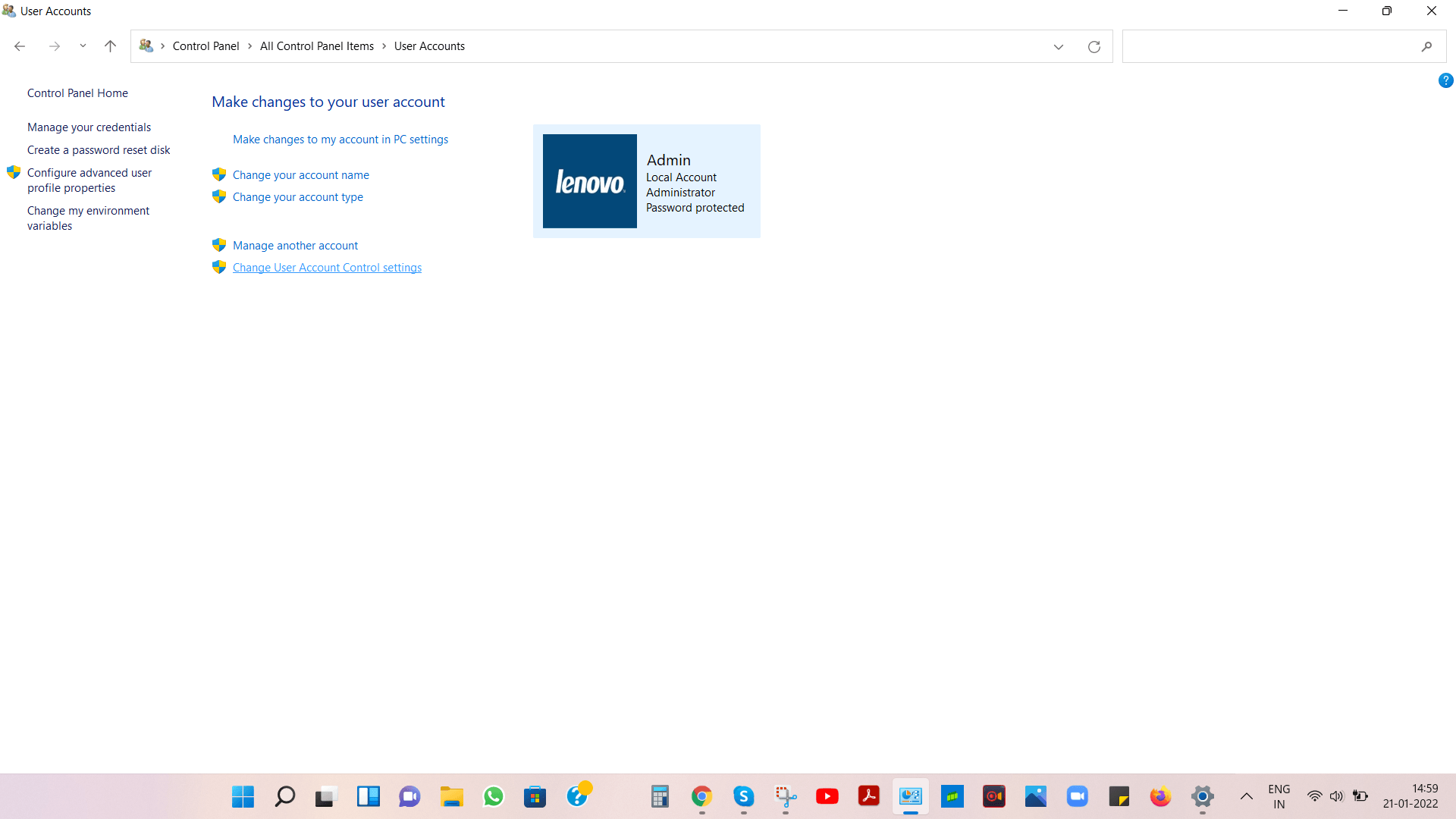Launch YouTube app from taskbar
The image size is (1456, 819).
[827, 796]
